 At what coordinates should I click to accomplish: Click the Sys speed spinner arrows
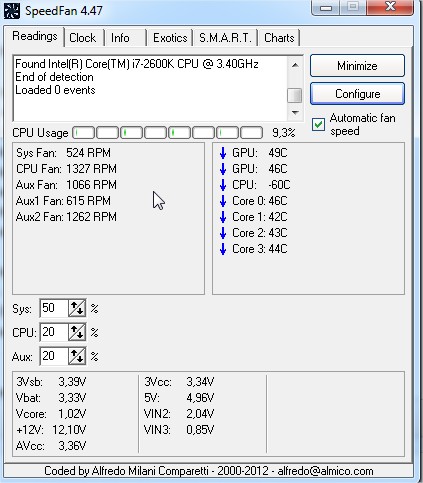(x=77, y=308)
